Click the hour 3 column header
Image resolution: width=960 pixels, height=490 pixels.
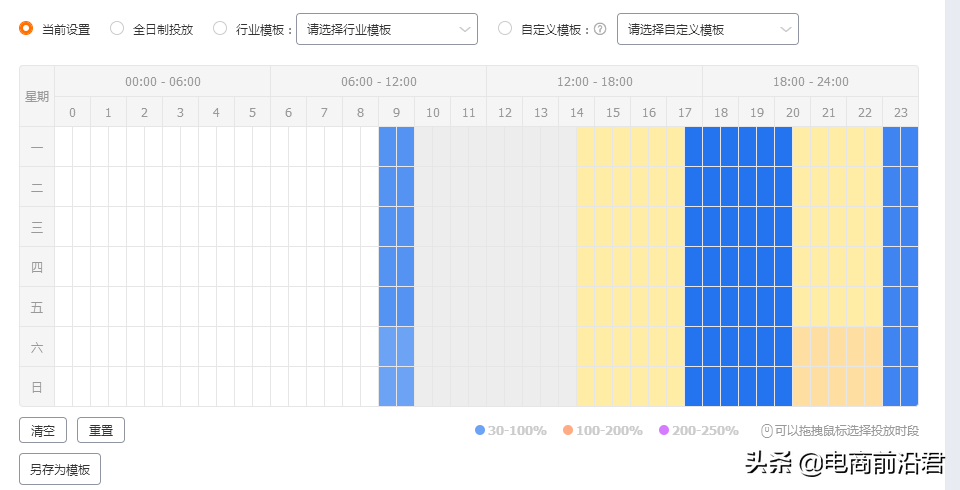coord(181,112)
